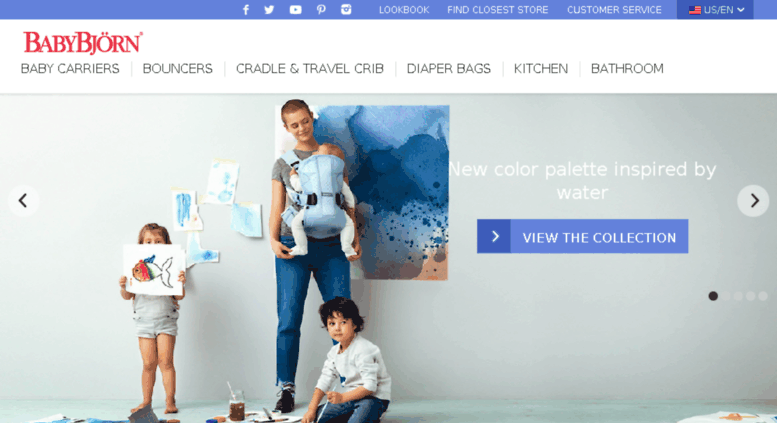Open the Lookbook link

tap(404, 10)
